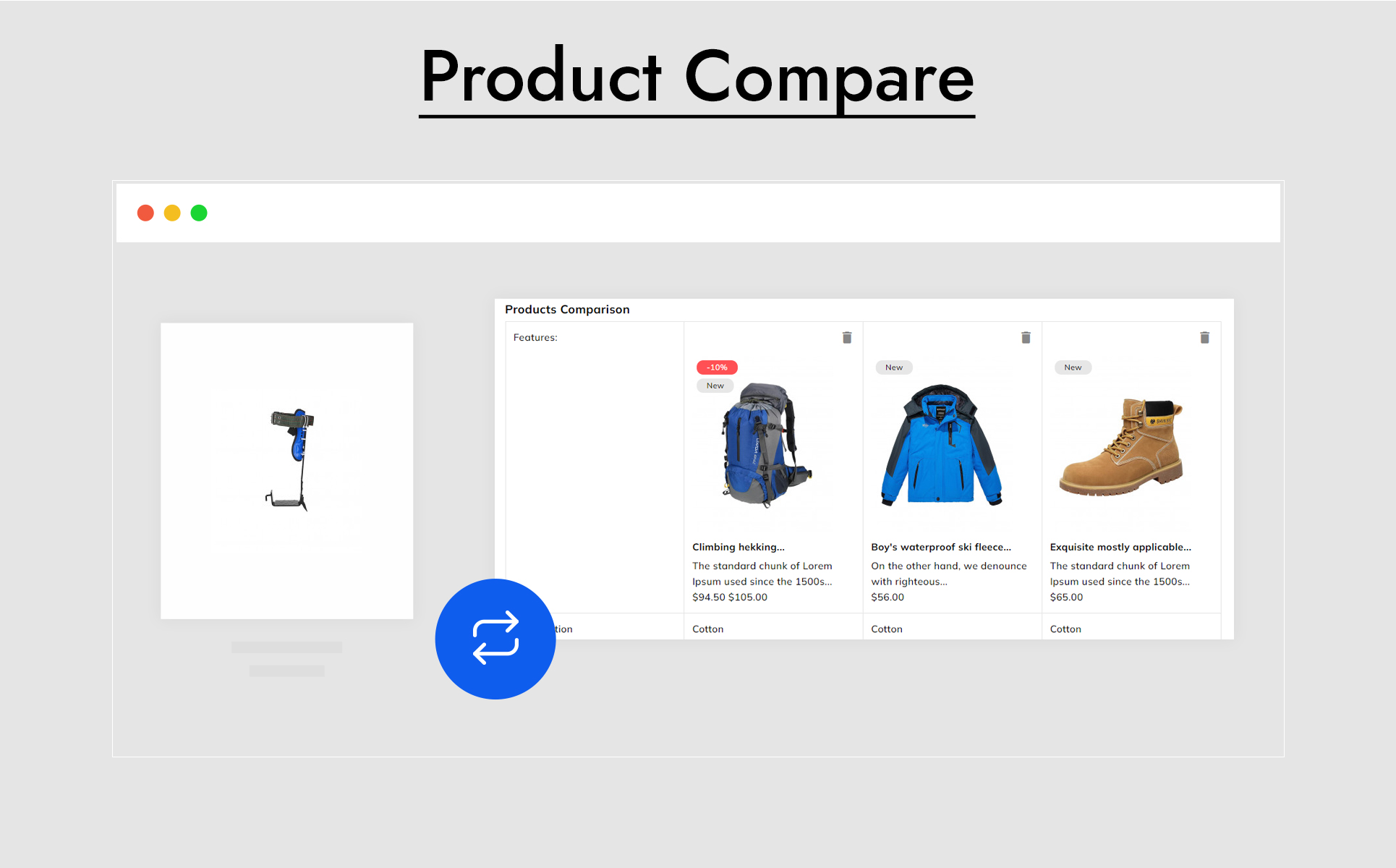Viewport: 1396px width, 868px height.
Task: Click the blue compare arrows button
Action: click(x=495, y=639)
